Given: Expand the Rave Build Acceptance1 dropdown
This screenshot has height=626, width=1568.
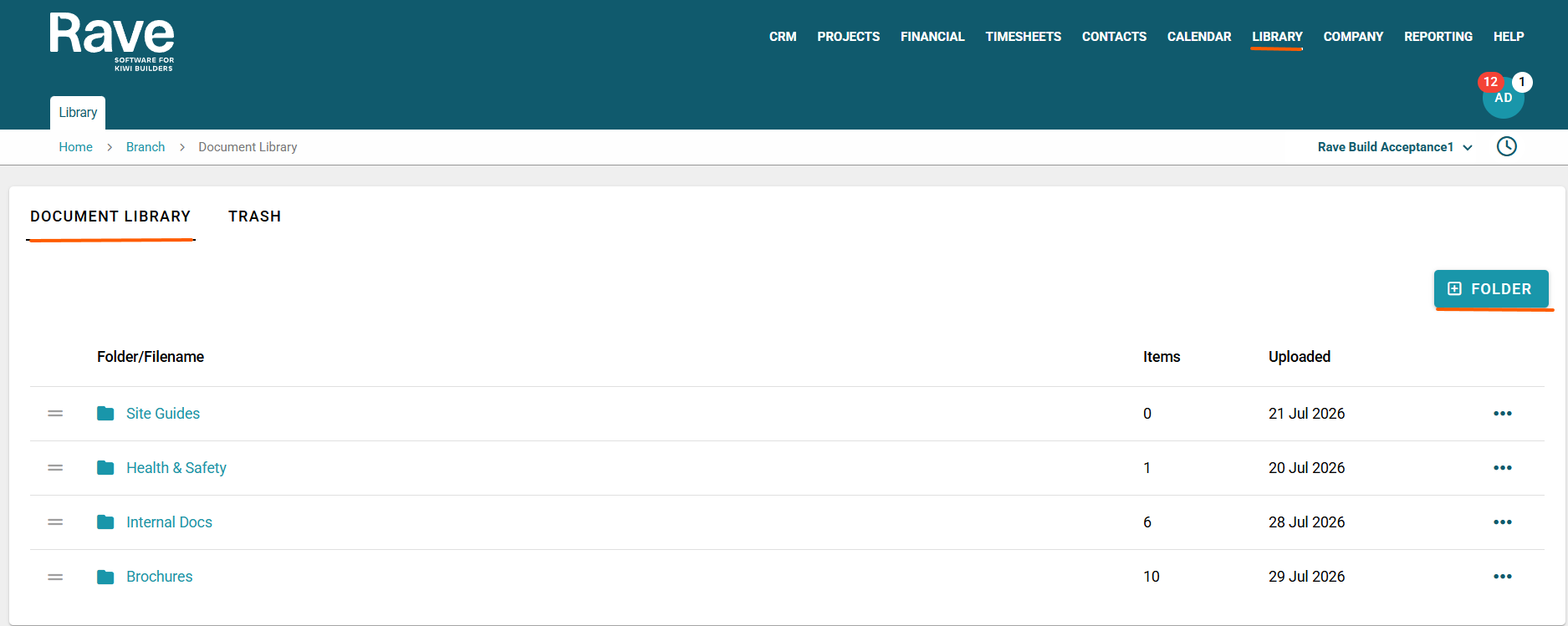Looking at the screenshot, I should pyautogui.click(x=1395, y=147).
